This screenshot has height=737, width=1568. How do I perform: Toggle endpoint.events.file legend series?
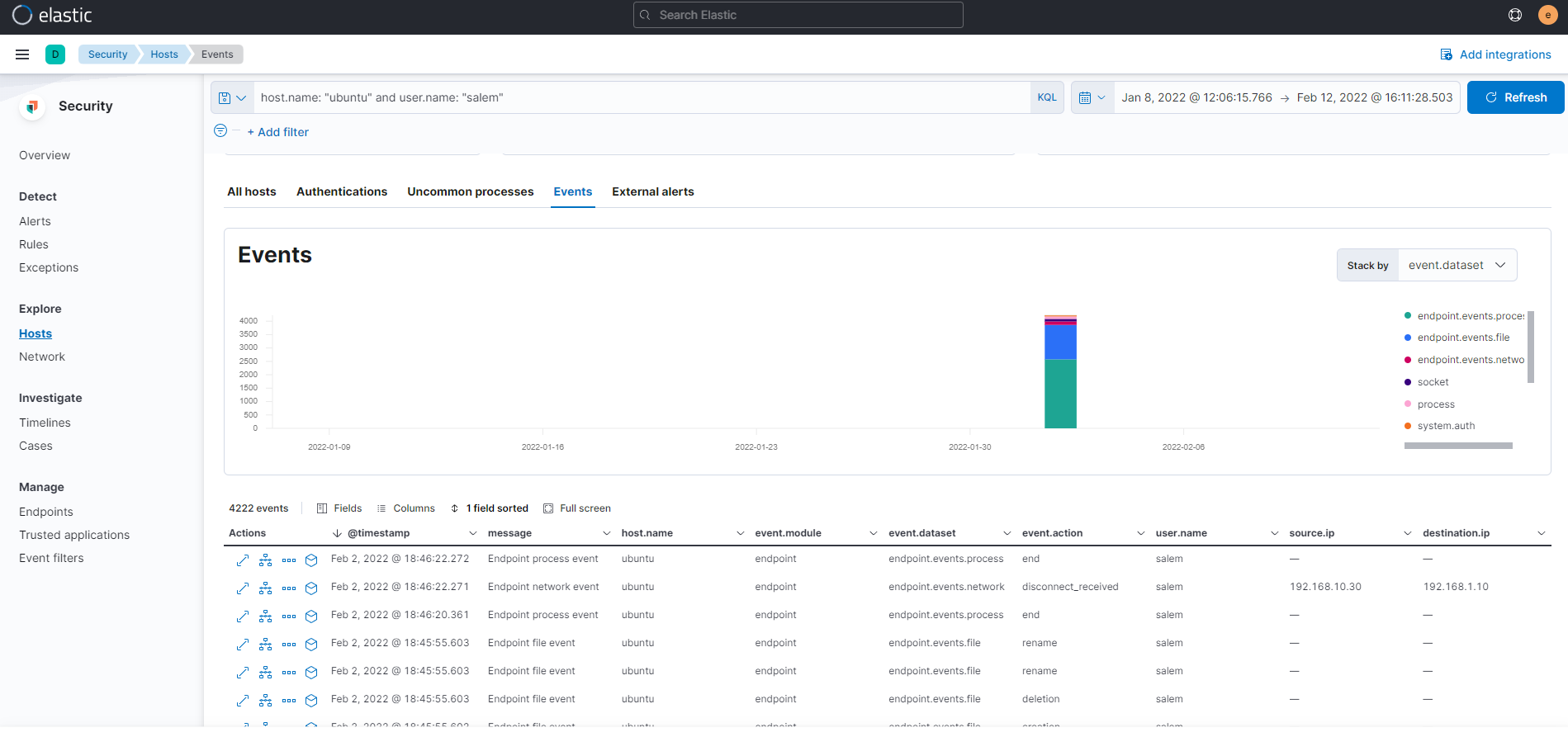(1462, 338)
